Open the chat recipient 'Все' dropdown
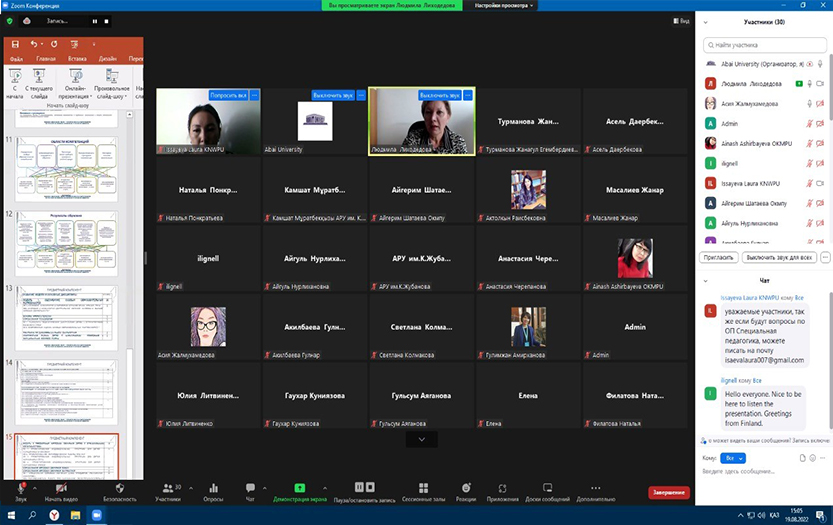This screenshot has height=525, width=833. click(x=733, y=458)
